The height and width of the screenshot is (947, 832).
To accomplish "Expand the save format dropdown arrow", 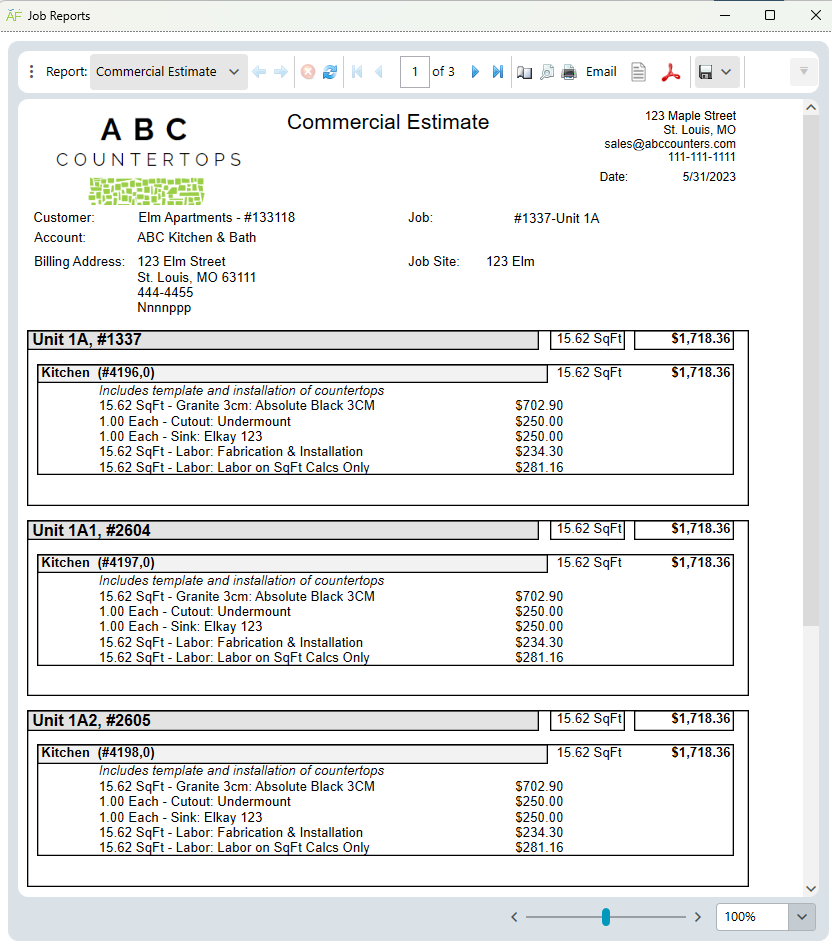I will click(726, 72).
